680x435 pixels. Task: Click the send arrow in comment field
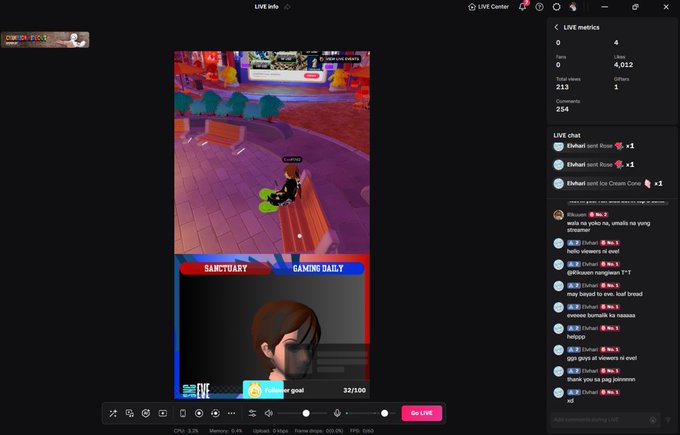pos(653,420)
